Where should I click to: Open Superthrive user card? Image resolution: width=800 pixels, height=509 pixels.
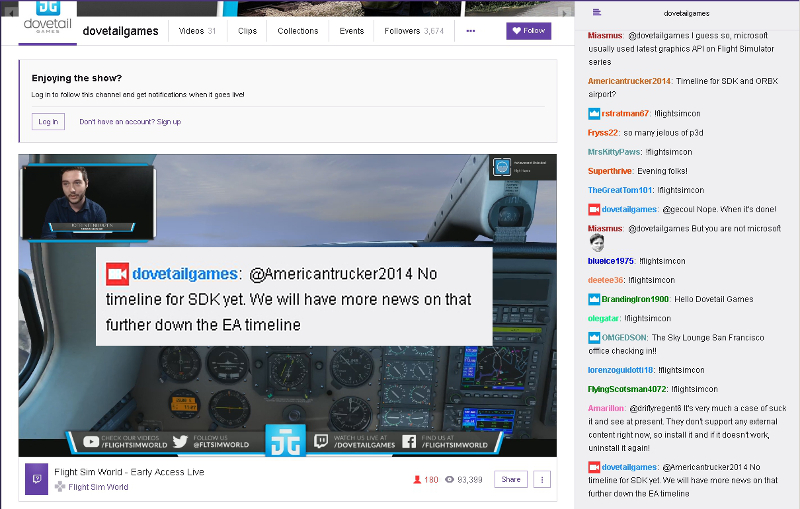610,171
